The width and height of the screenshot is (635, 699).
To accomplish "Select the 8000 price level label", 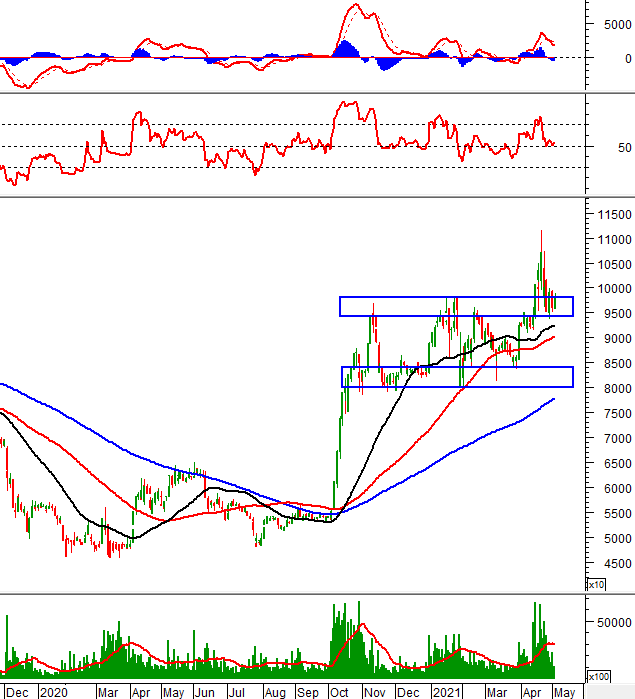I will 618,389.
